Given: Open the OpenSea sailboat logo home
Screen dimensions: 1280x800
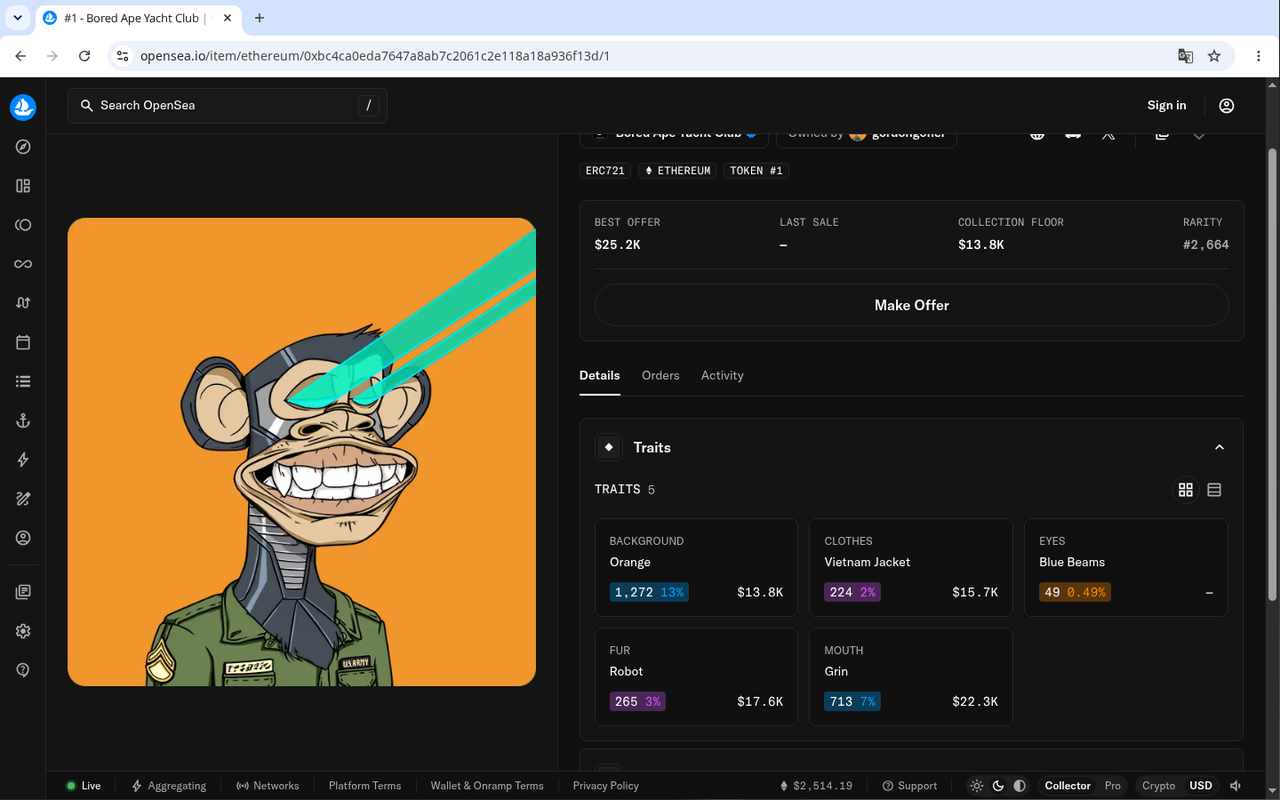Looking at the screenshot, I should coord(23,107).
